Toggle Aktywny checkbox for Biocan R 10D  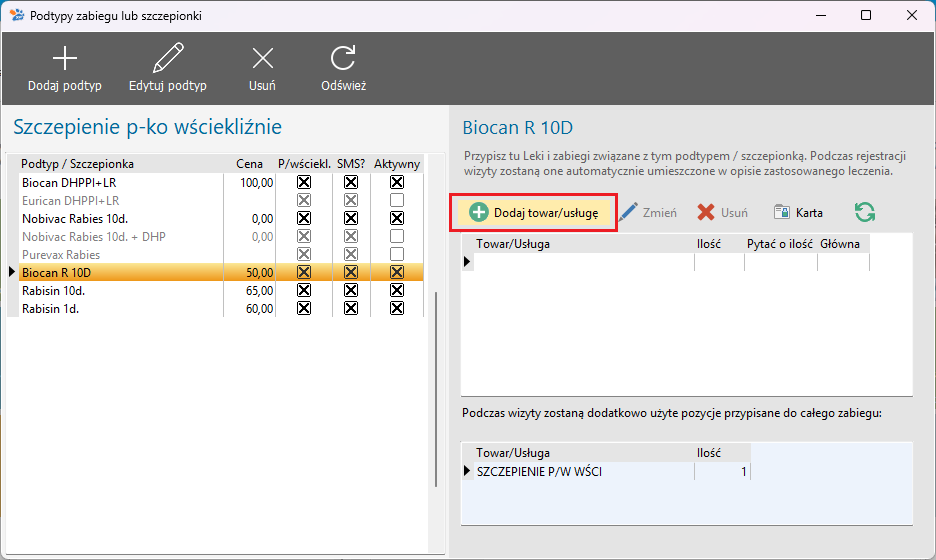397,272
